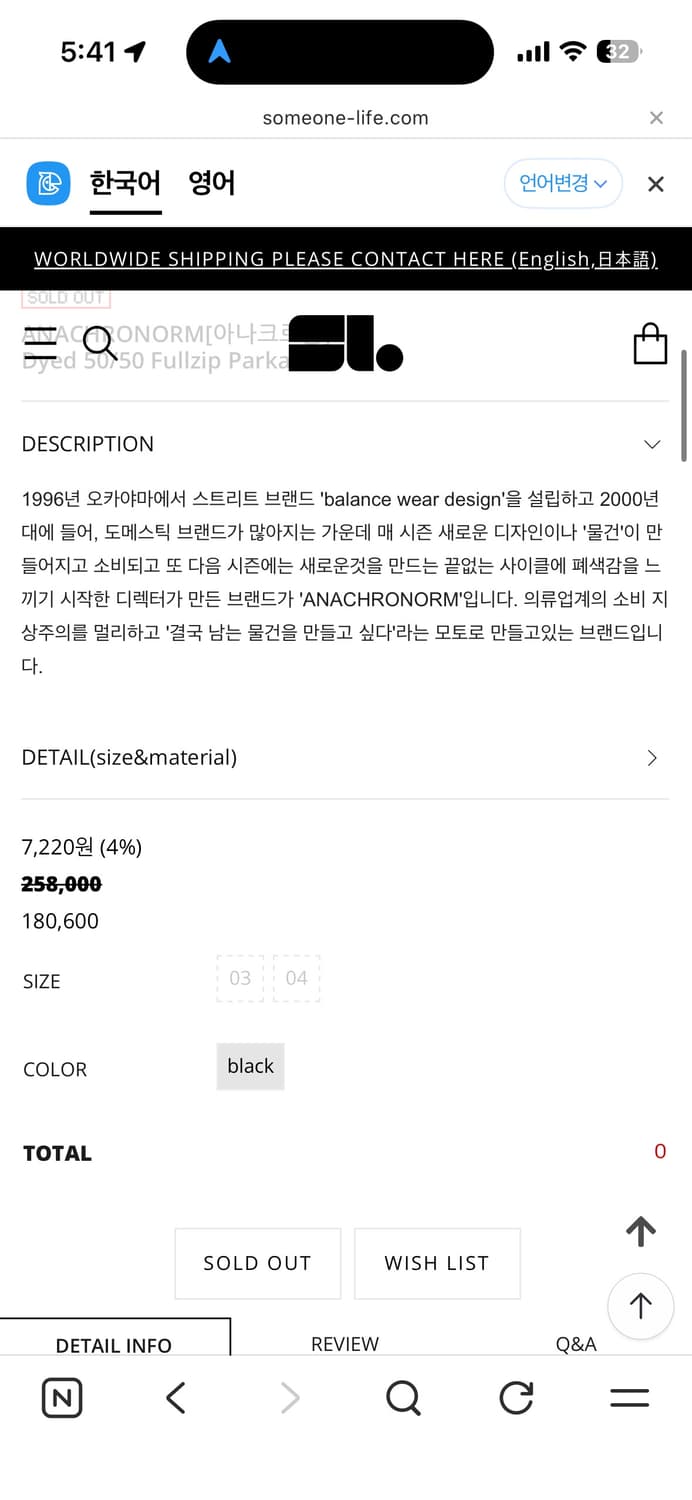The image size is (692, 1500).
Task: Collapse the DESCRIPTION section
Action: [x=651, y=444]
